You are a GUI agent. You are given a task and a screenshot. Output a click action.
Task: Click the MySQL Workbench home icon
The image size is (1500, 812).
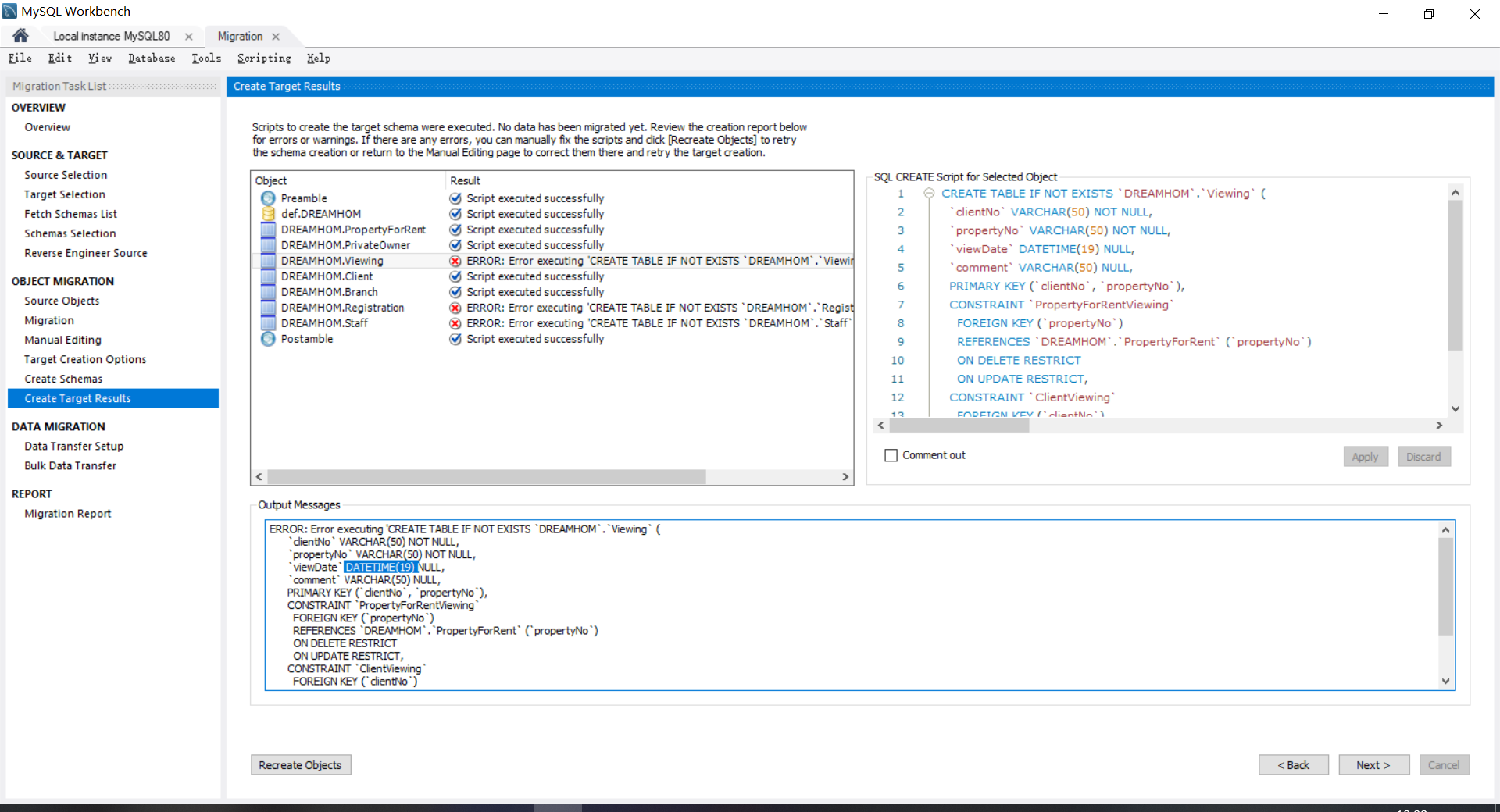pos(20,35)
